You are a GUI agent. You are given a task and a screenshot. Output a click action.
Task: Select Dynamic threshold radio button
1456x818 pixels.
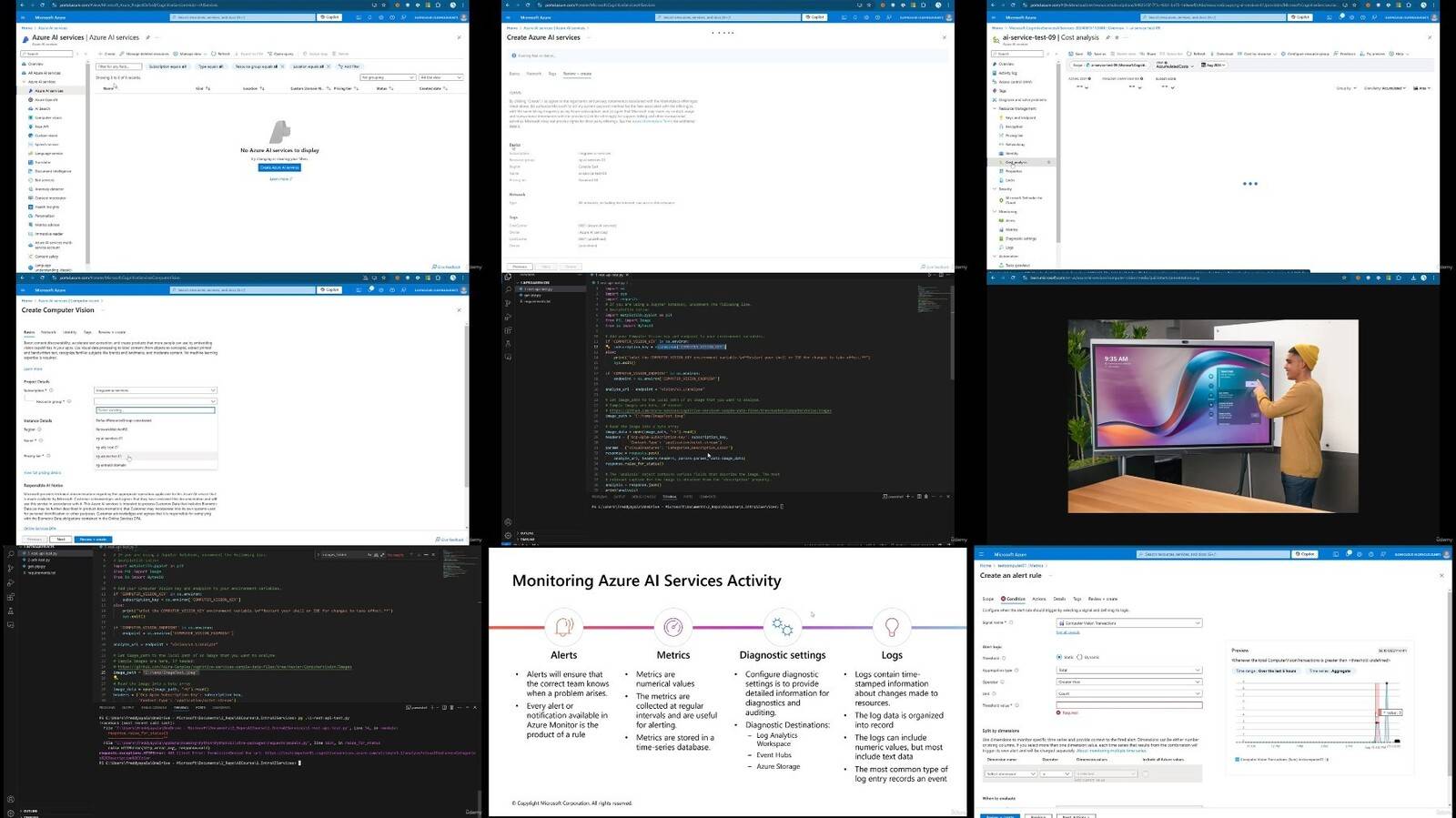tap(1079, 657)
